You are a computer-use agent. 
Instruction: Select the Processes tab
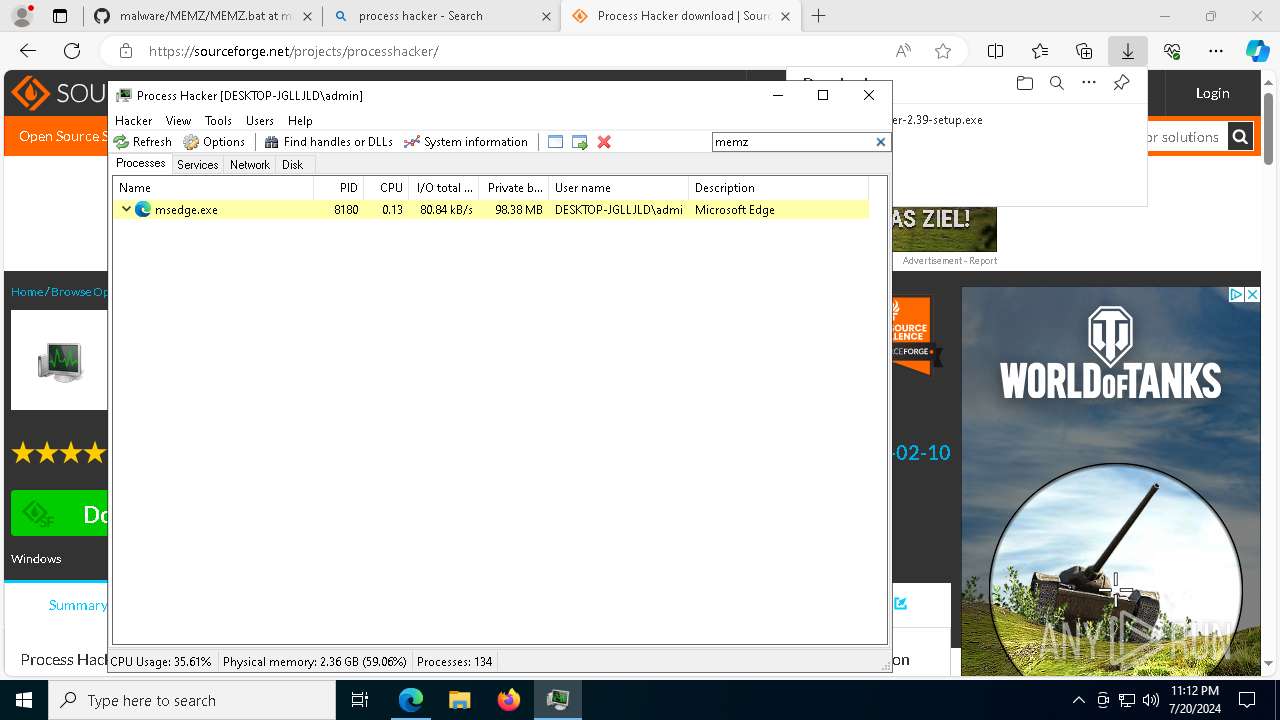(x=141, y=163)
